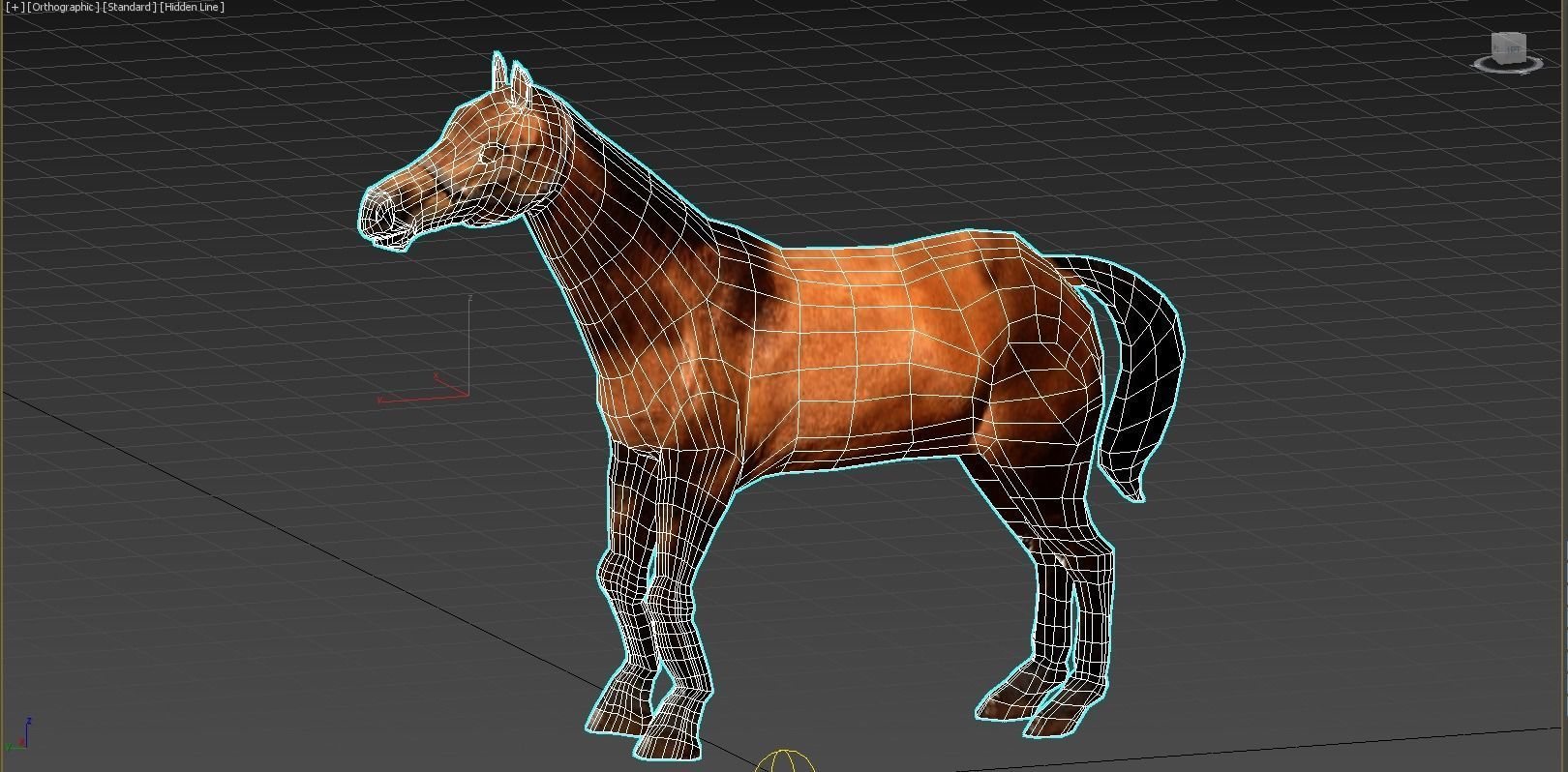Click the yellow wireframe sphere object
Viewport: 1568px width, 772px height.
pyautogui.click(x=785, y=761)
